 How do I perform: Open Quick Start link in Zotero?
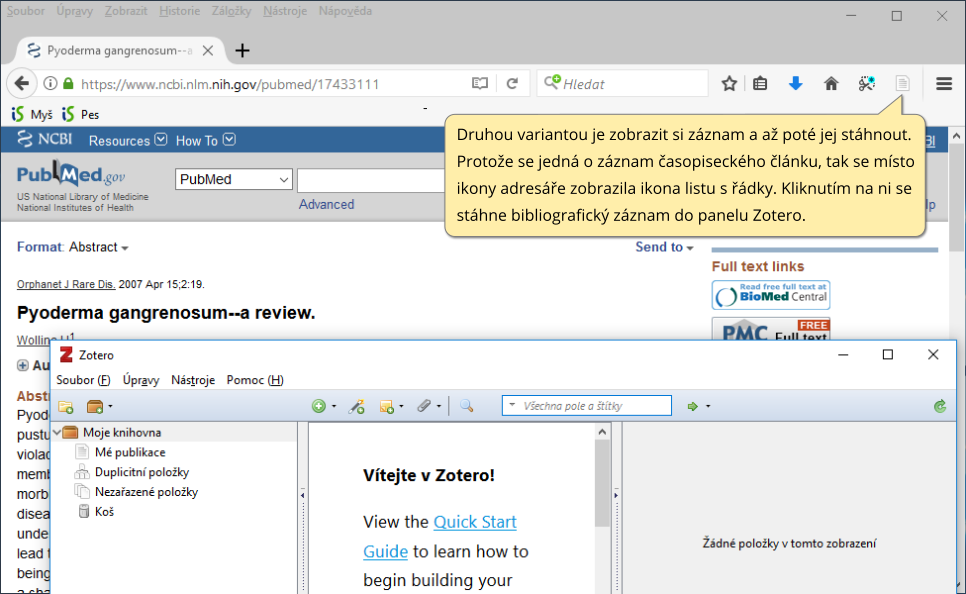(x=475, y=522)
